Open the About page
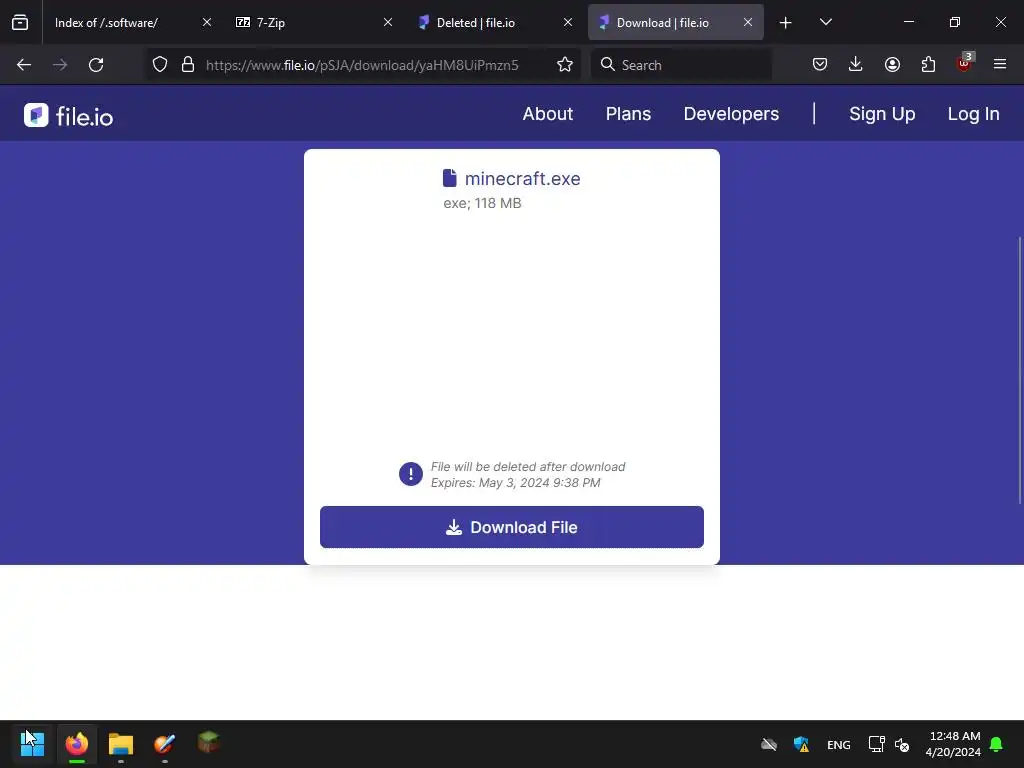The width and height of the screenshot is (1024, 768). [x=547, y=114]
